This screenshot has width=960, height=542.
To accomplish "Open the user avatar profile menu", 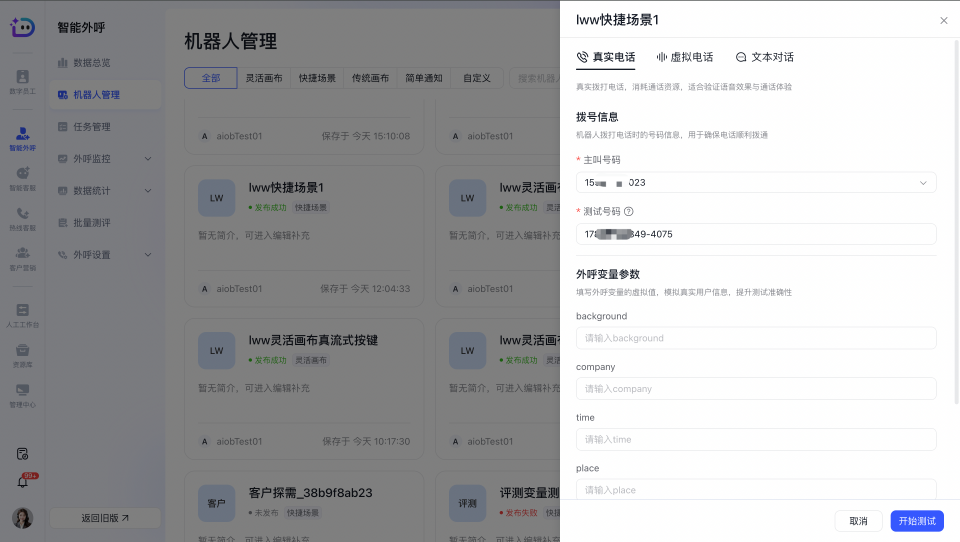I will [23, 518].
